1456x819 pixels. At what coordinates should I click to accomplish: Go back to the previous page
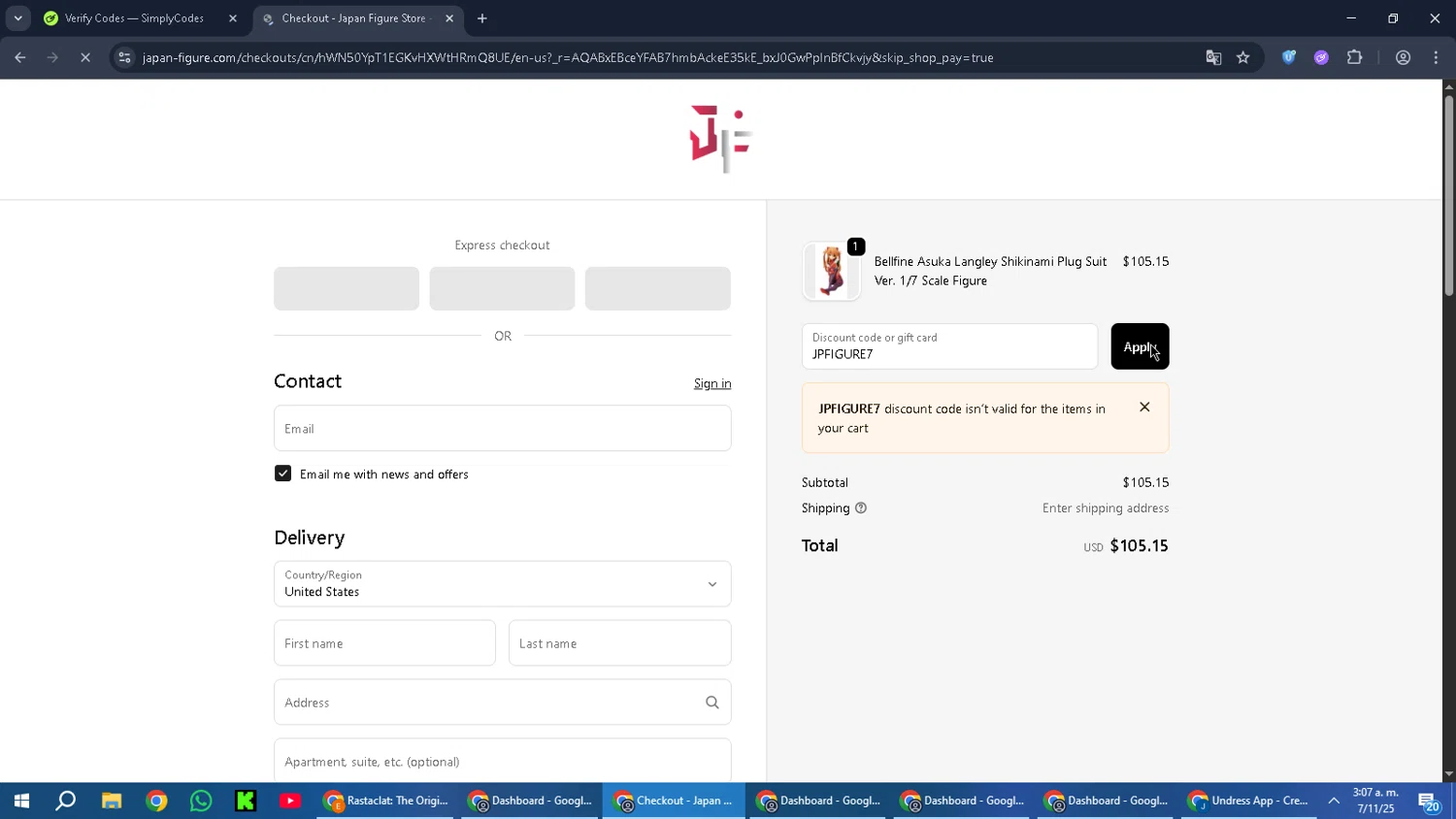(20, 57)
